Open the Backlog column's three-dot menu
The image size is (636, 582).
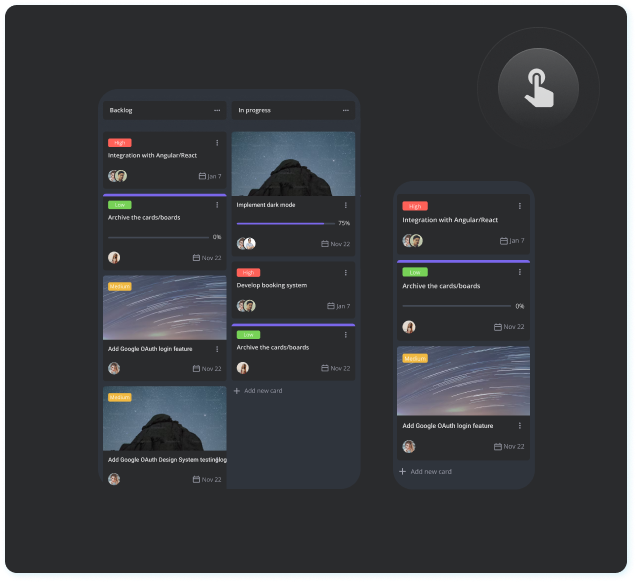[217, 110]
